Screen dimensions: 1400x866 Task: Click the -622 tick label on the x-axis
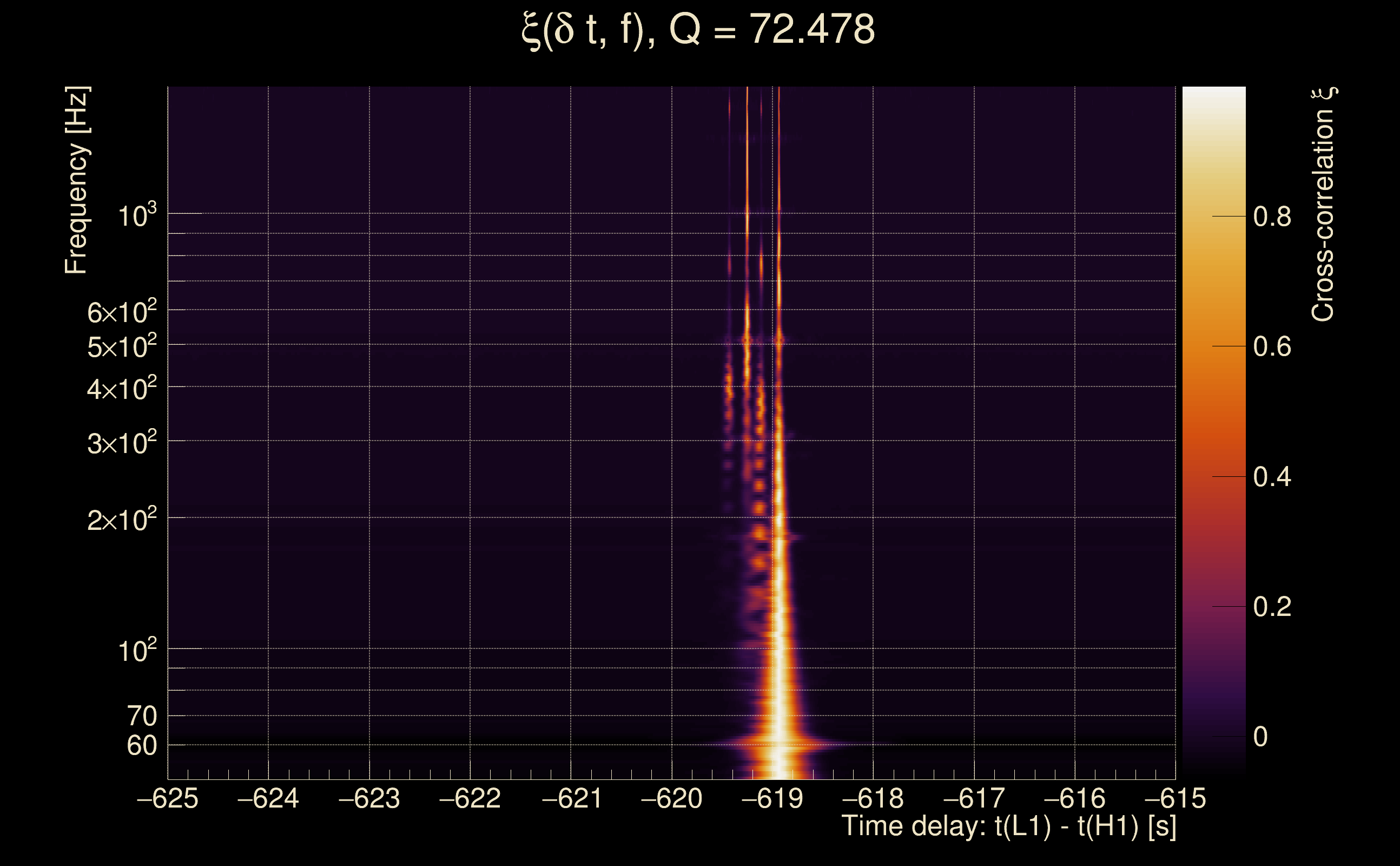tap(470, 798)
